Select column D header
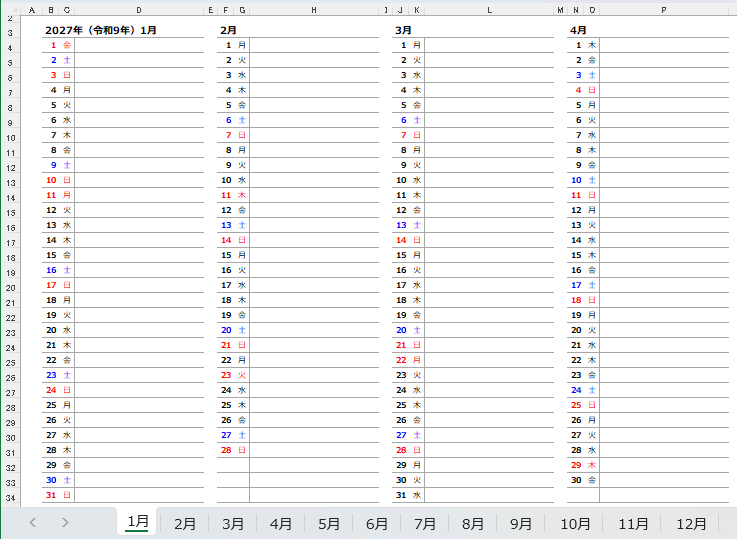The width and height of the screenshot is (737, 539). (x=139, y=10)
